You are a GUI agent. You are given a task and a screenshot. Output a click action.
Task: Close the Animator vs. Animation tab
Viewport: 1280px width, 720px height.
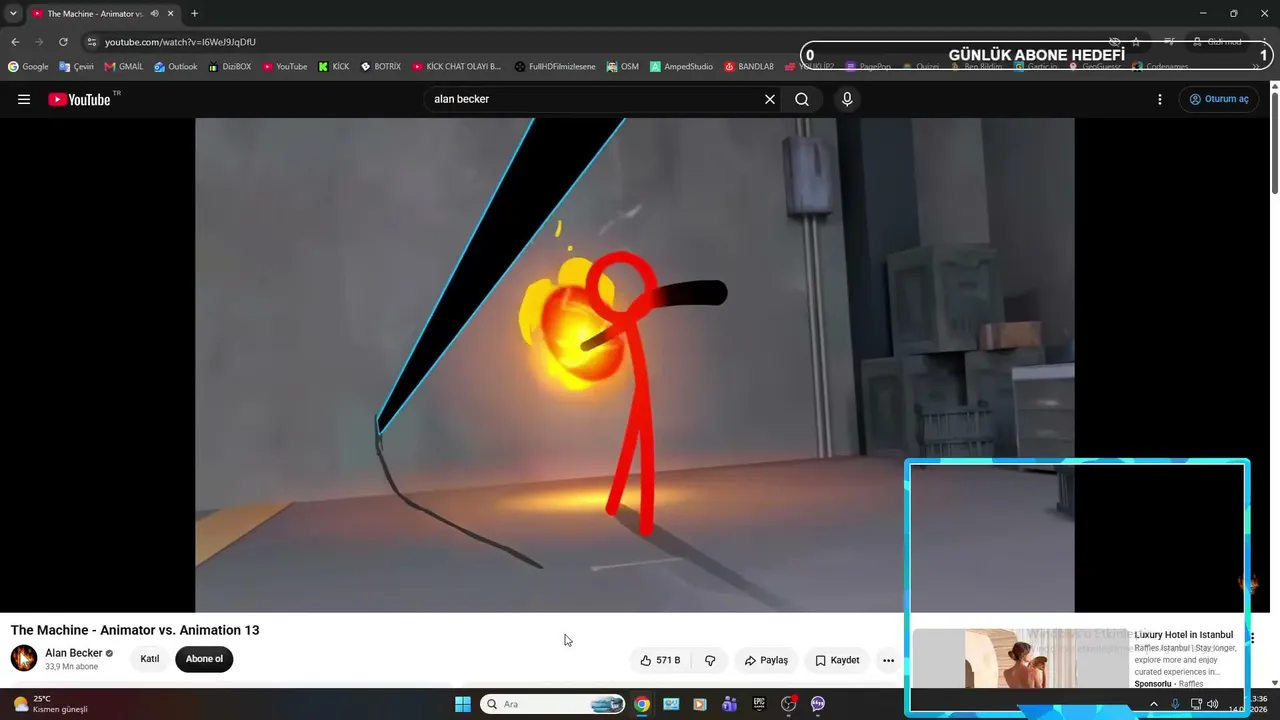(x=170, y=13)
